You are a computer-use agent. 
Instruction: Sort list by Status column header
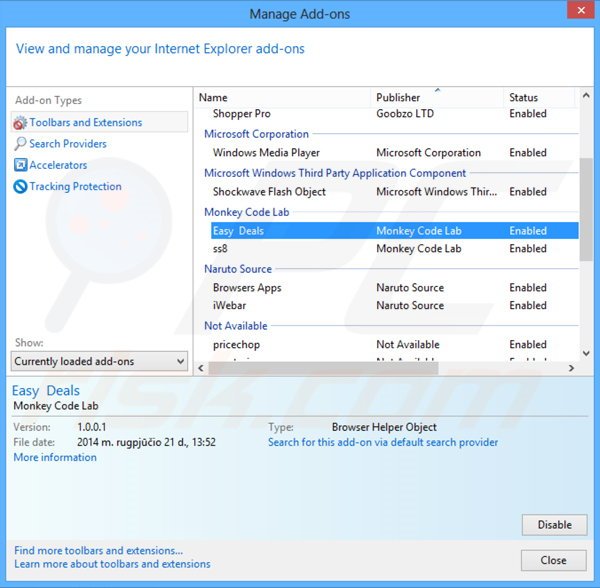(539, 98)
